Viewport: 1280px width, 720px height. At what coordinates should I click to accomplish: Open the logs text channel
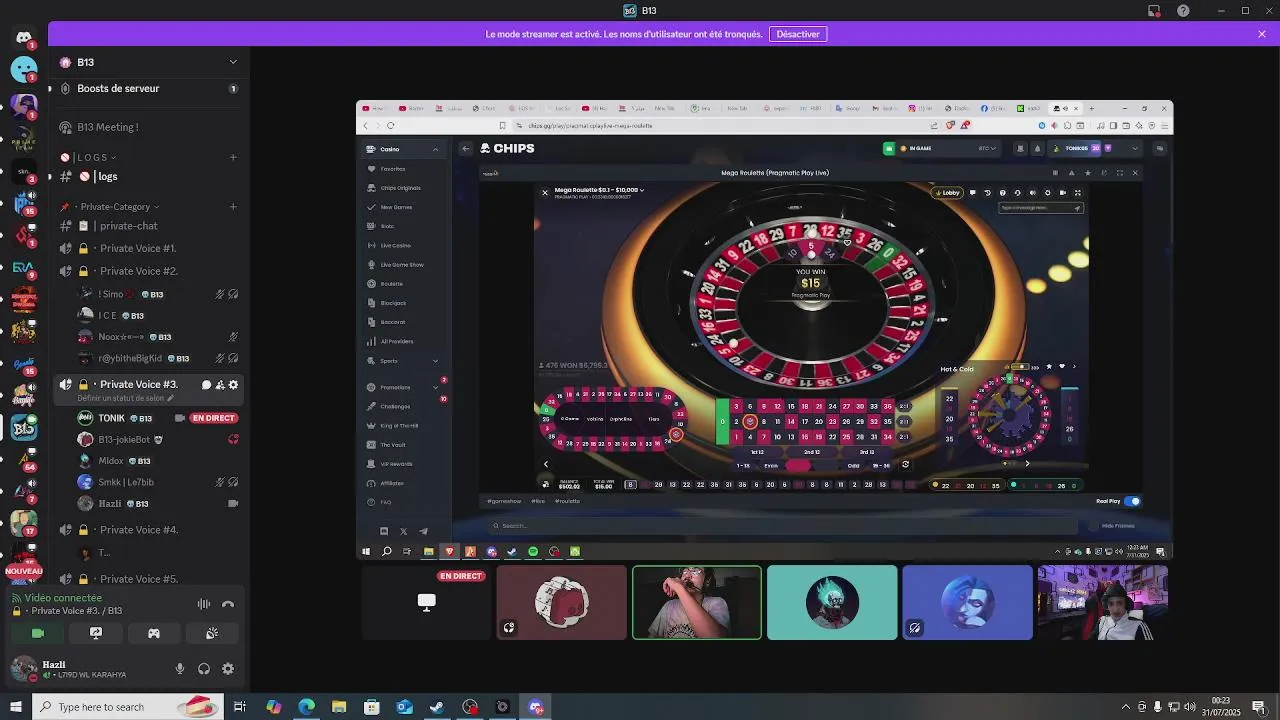pos(148,176)
